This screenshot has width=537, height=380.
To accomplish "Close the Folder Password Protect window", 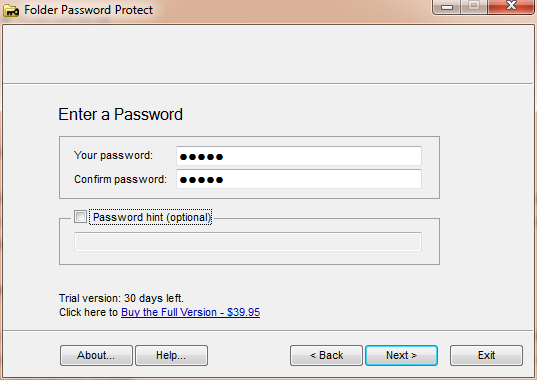I will pos(511,7).
